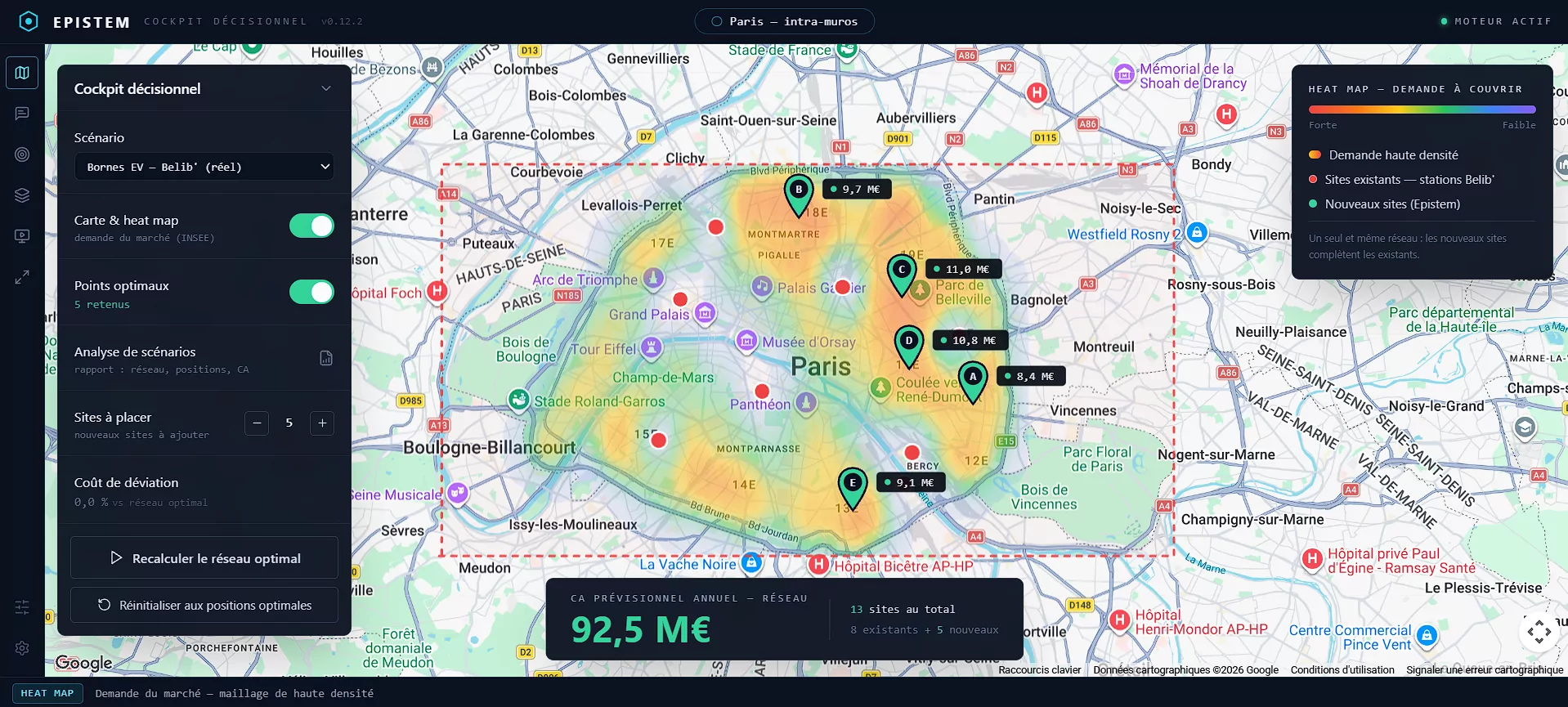Click the Epistem hexagon logo
1568x707 pixels.
point(29,21)
